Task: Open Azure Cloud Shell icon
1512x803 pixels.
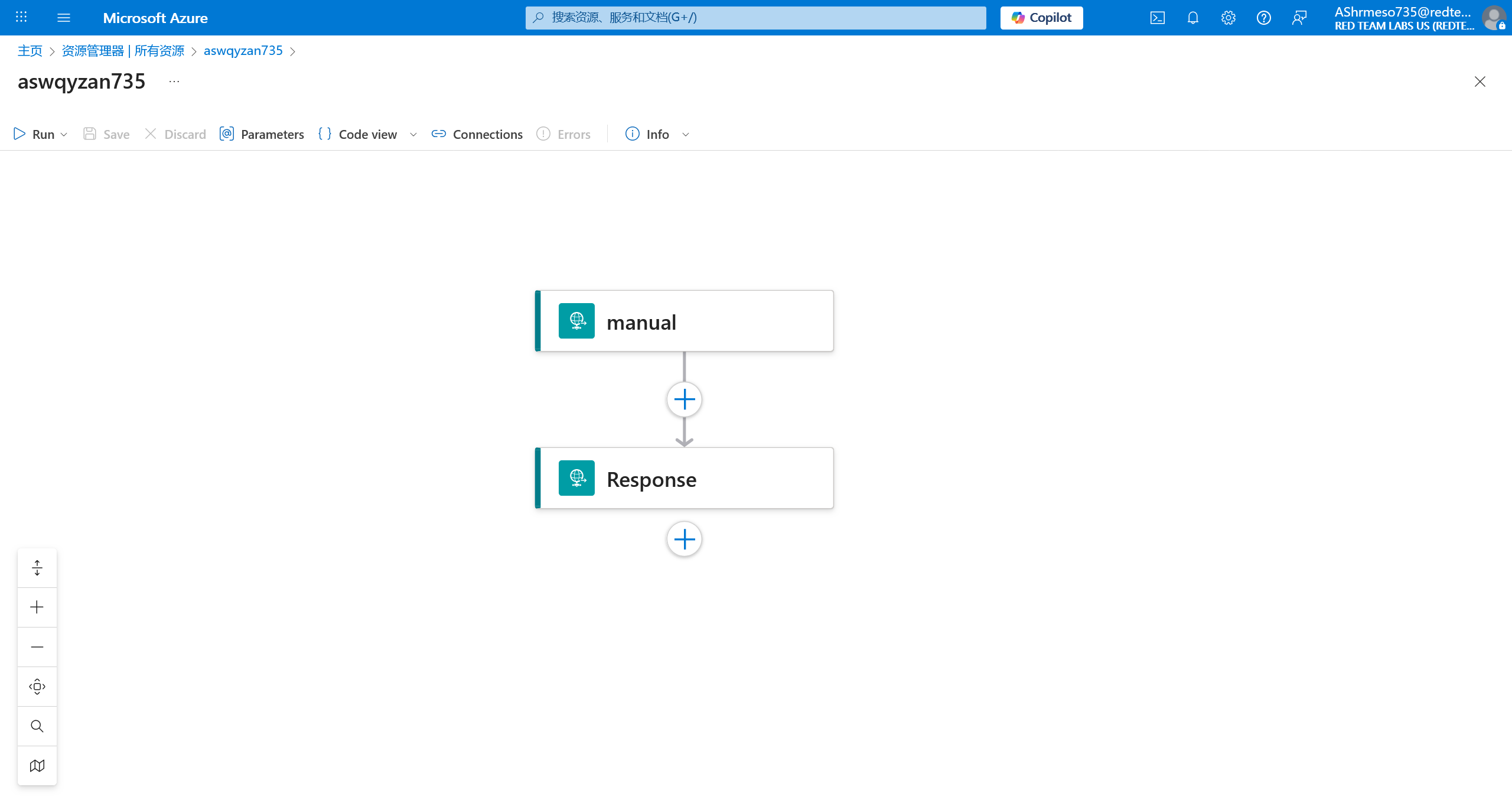Action: click(x=1157, y=18)
